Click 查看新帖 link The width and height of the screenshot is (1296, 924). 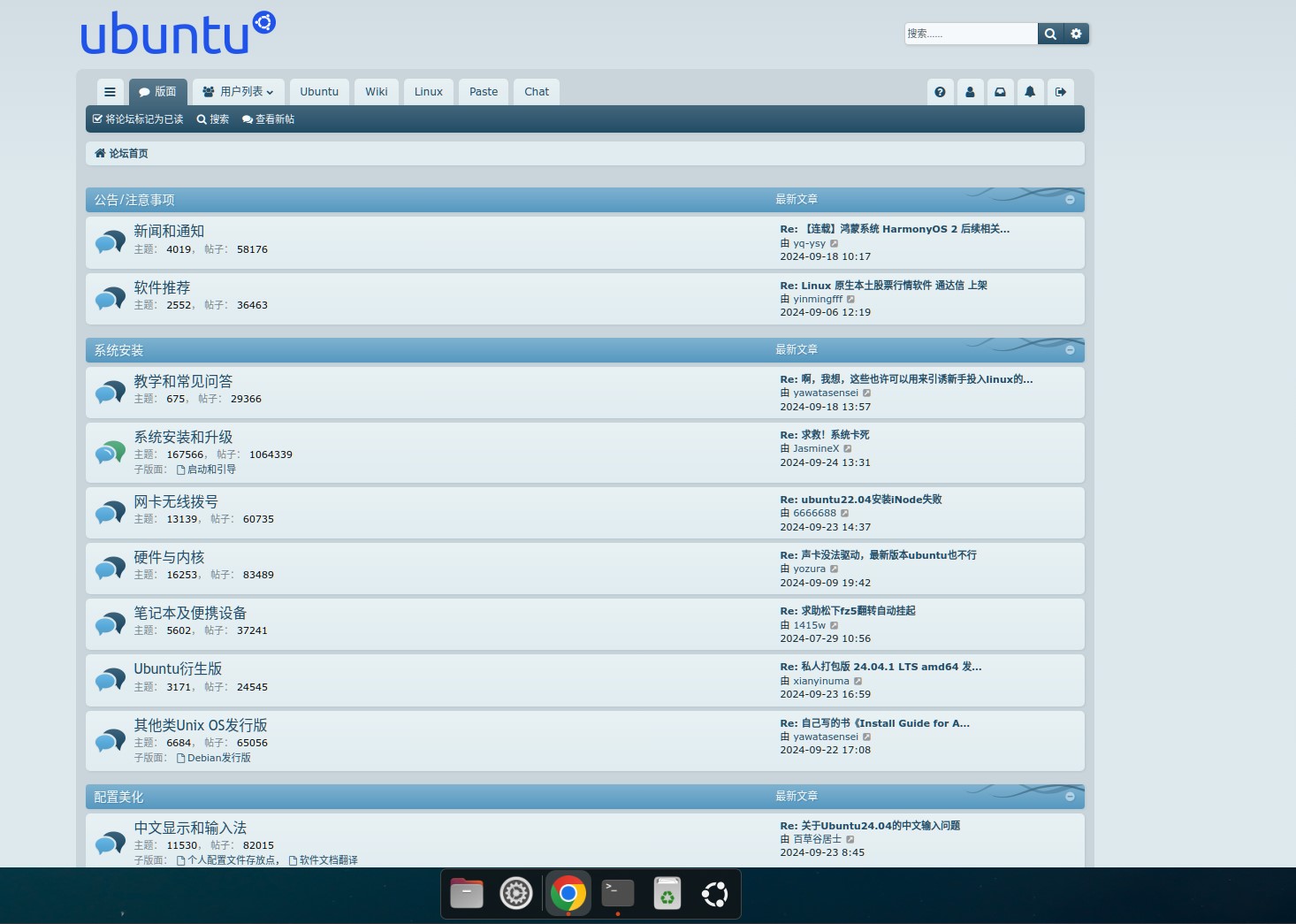(269, 119)
